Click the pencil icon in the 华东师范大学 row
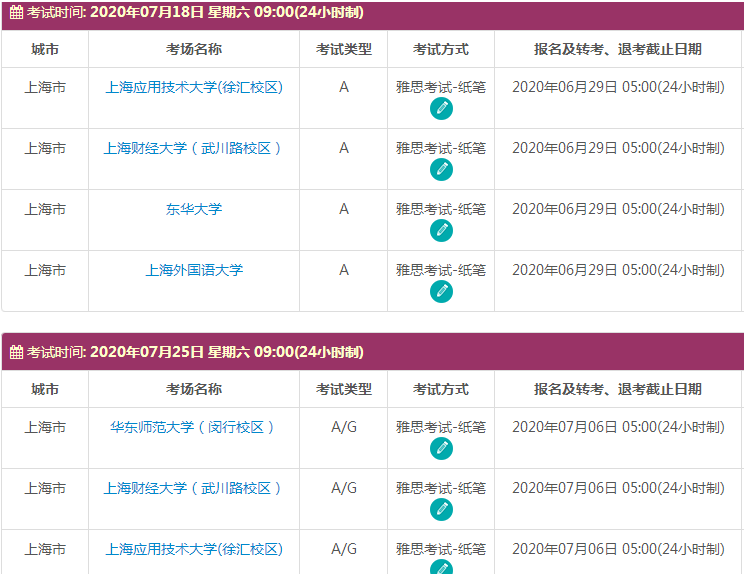The width and height of the screenshot is (744, 574). click(441, 449)
